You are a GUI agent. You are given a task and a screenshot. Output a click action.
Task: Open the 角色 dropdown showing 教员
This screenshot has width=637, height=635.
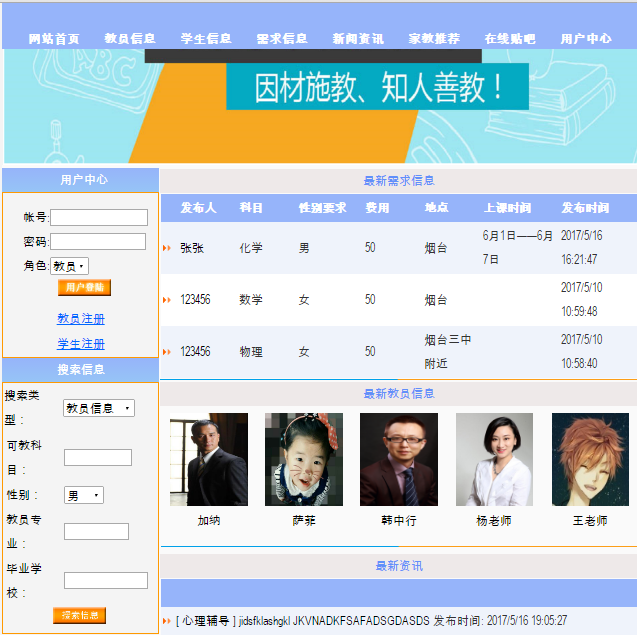click(x=69, y=266)
